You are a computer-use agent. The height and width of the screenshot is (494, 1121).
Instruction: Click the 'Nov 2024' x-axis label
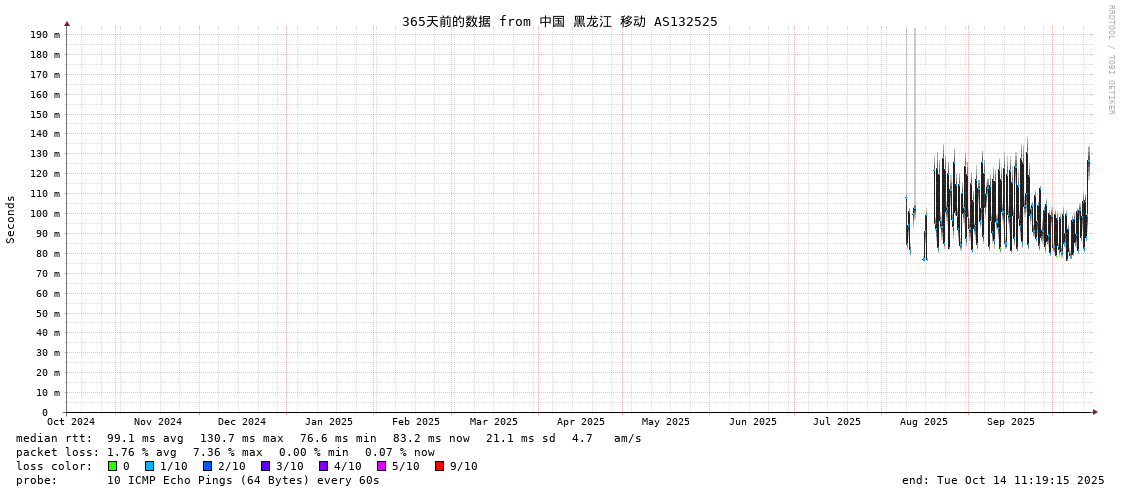(x=158, y=422)
